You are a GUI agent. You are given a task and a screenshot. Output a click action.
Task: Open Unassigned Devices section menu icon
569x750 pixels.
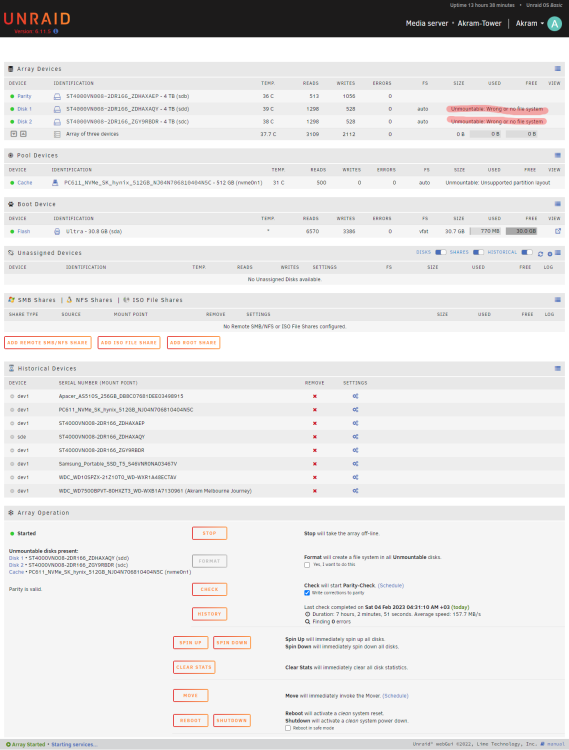pyautogui.click(x=558, y=253)
